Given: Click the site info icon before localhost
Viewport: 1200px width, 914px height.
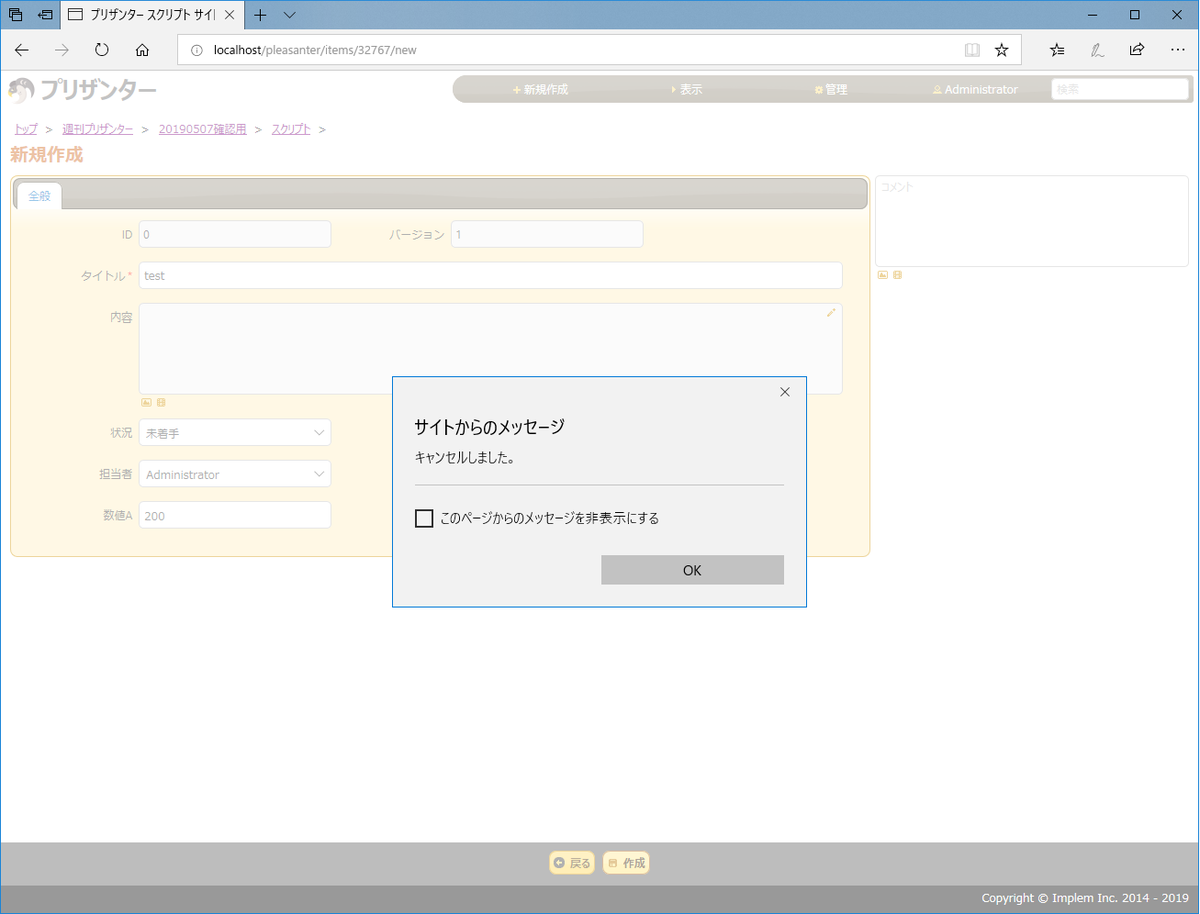Looking at the screenshot, I should pos(197,50).
